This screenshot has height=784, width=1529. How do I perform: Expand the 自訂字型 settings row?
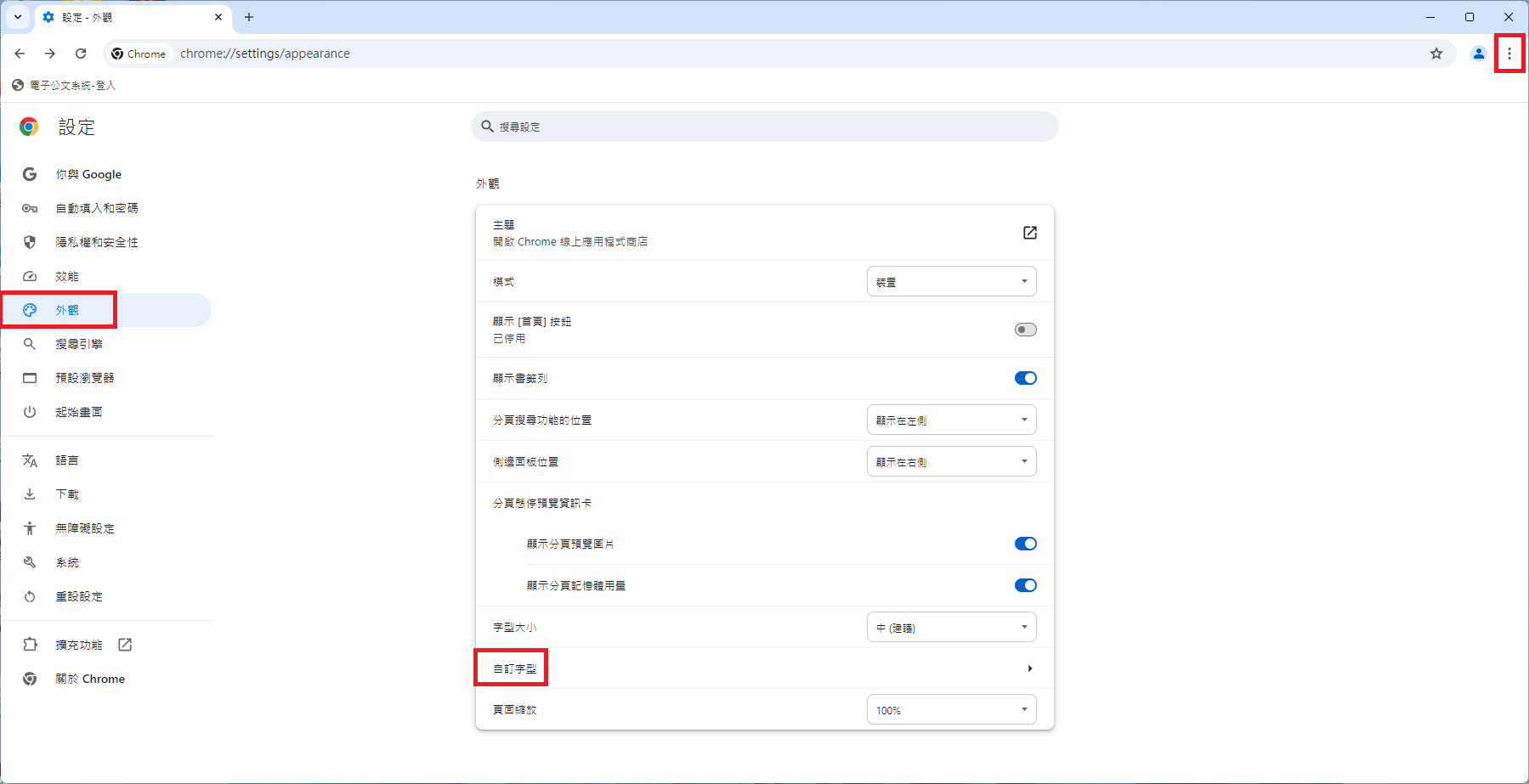(763, 668)
